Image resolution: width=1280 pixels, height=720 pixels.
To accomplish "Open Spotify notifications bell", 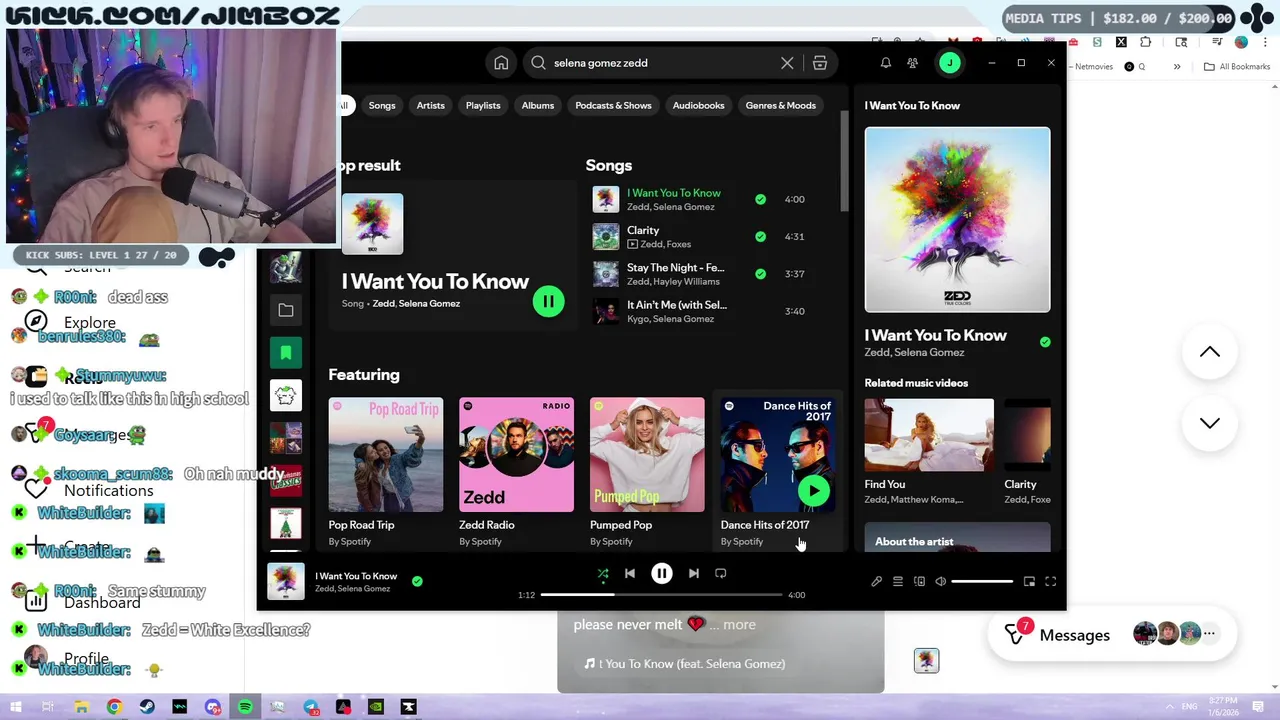I will coord(885,63).
